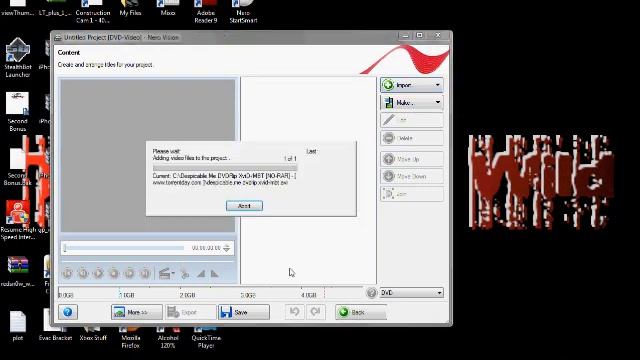Click the file-adding progress bar in the dialog
The image size is (640, 360).
(x=225, y=168)
